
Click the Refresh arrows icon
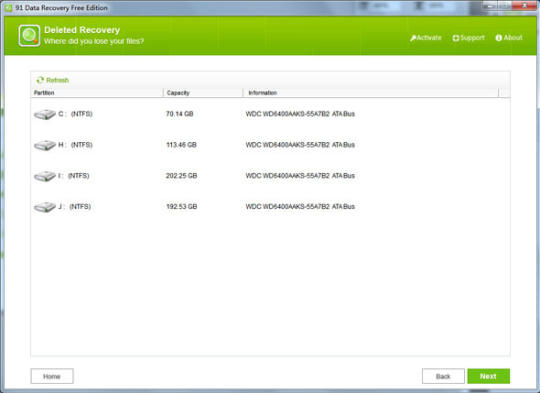point(40,80)
